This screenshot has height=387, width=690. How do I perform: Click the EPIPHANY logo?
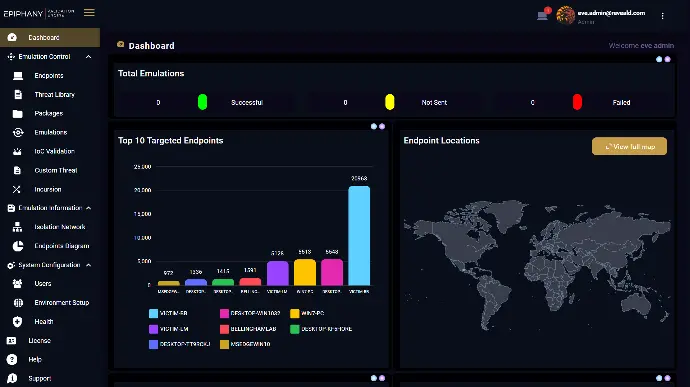pos(39,14)
